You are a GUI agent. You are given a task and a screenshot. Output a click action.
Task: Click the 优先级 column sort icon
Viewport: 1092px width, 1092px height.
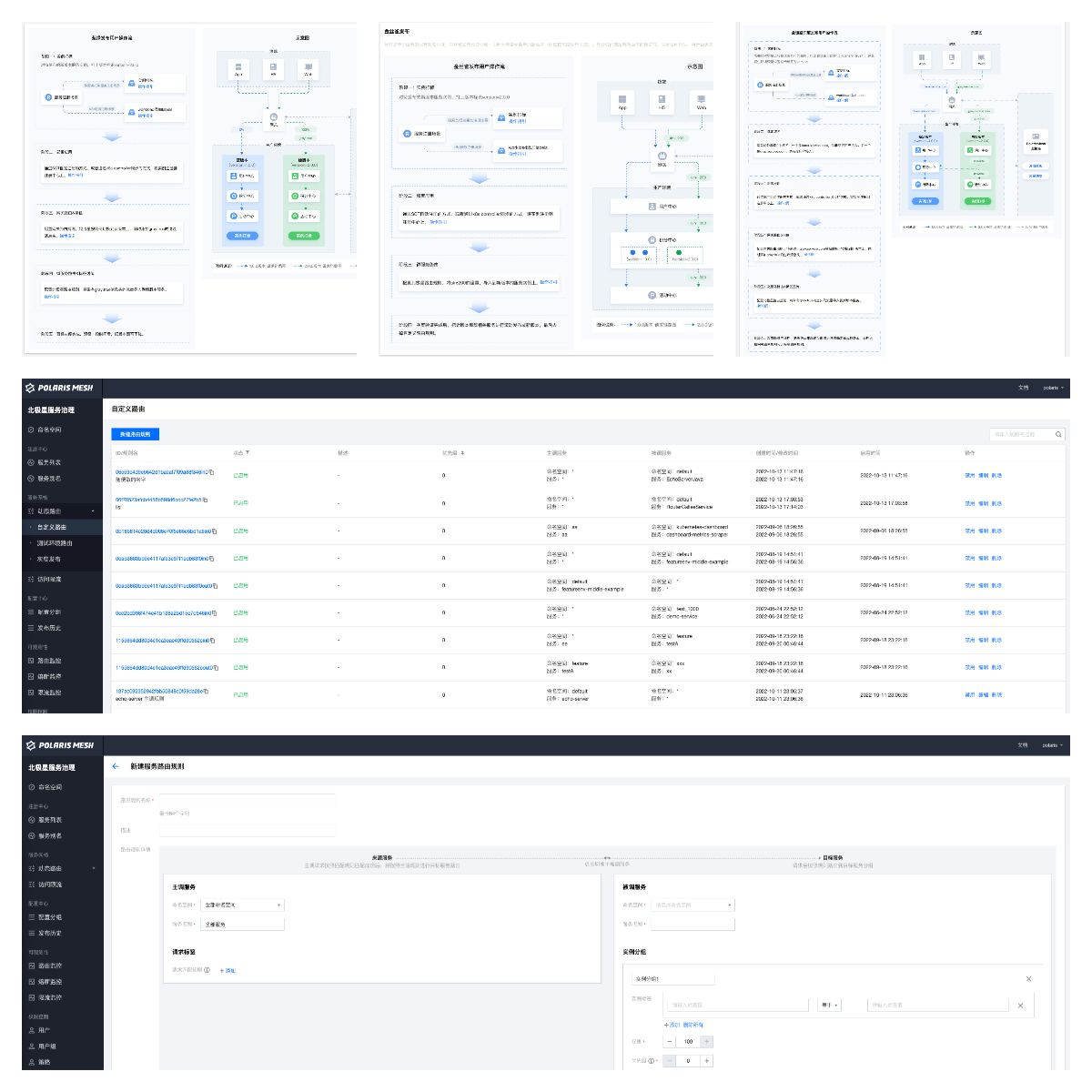click(462, 452)
